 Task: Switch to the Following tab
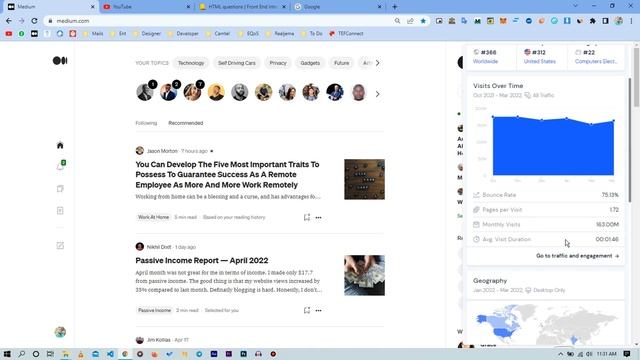[146, 123]
